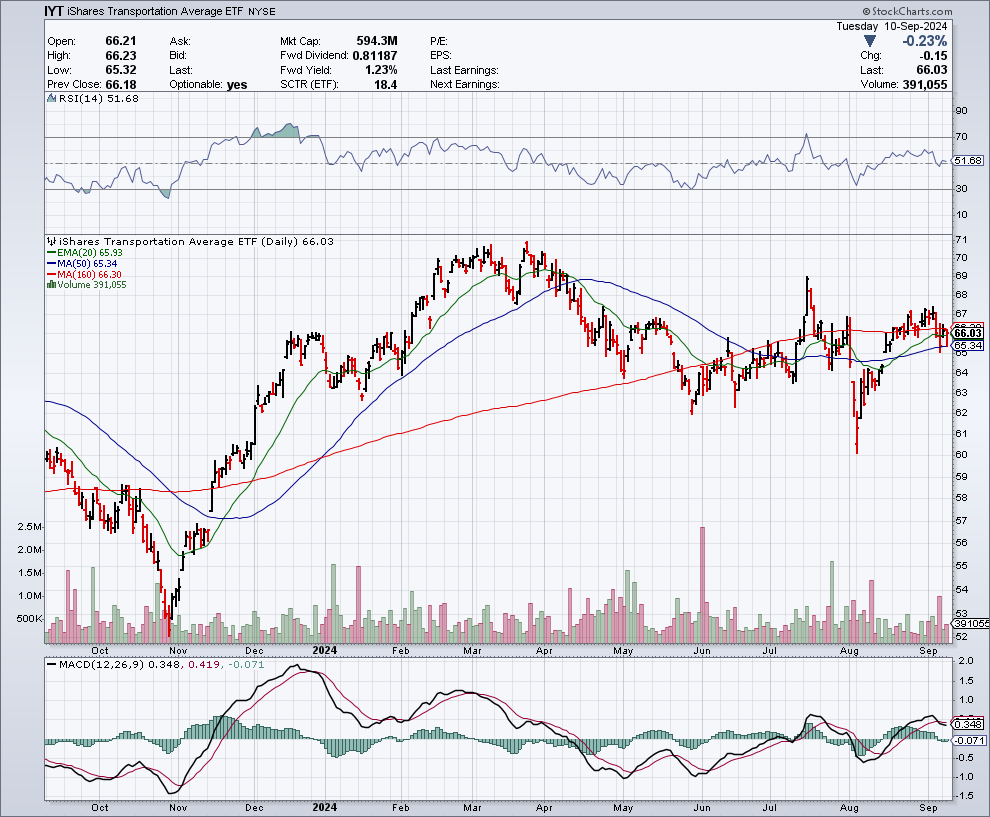Click the P/E label
Viewport: 990px width, 817px height.
click(439, 41)
